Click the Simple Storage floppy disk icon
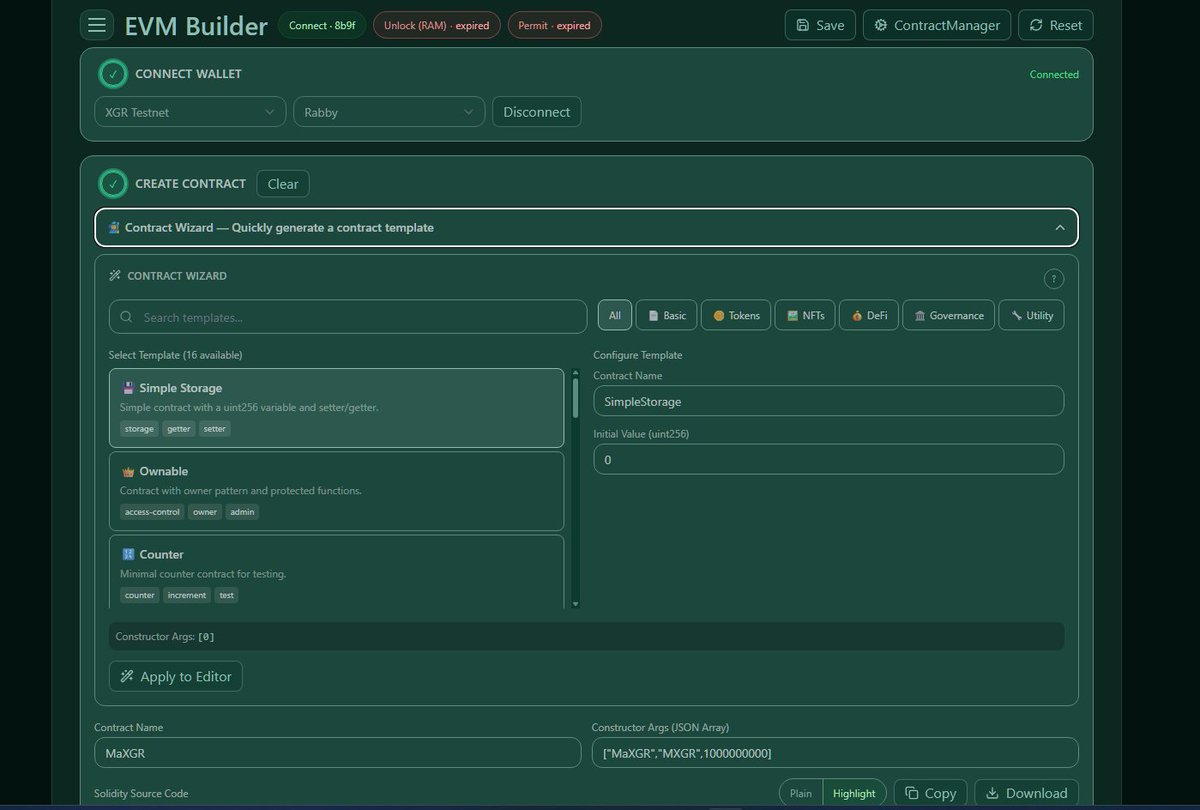 (x=128, y=388)
